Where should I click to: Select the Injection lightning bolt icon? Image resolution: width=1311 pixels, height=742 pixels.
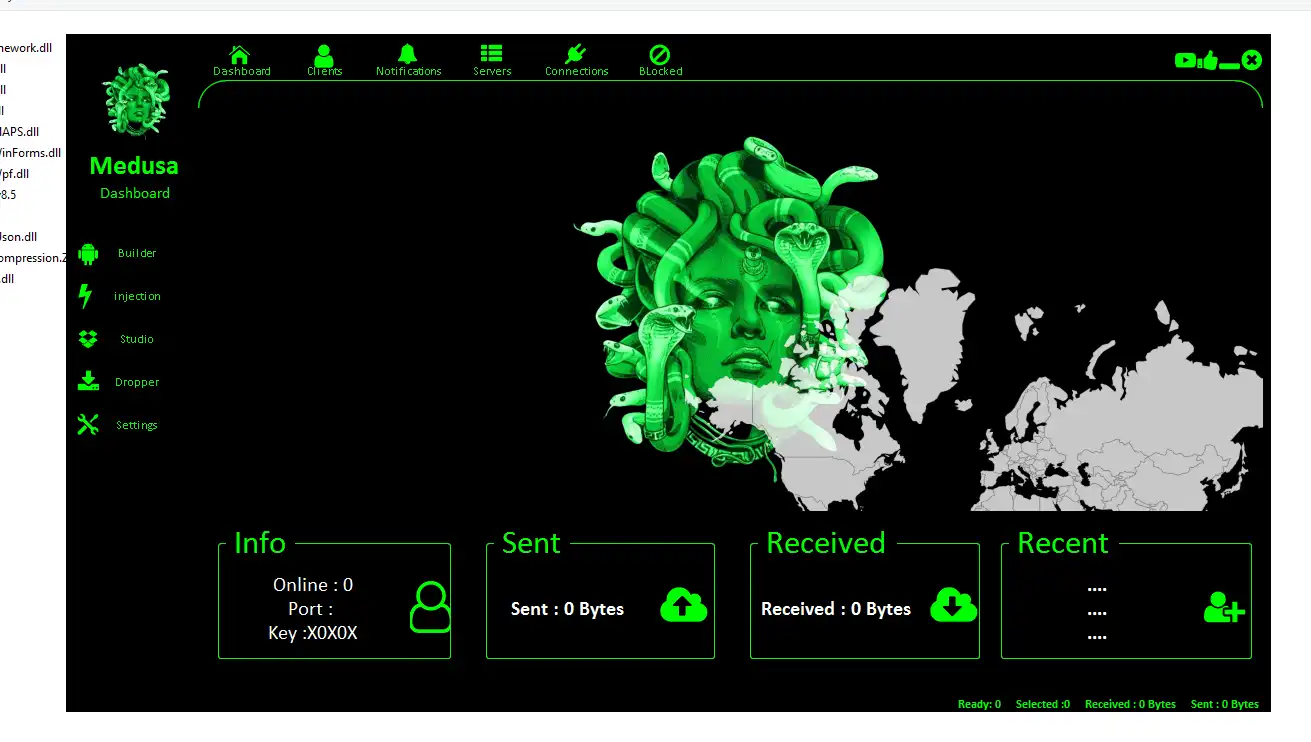(88, 295)
